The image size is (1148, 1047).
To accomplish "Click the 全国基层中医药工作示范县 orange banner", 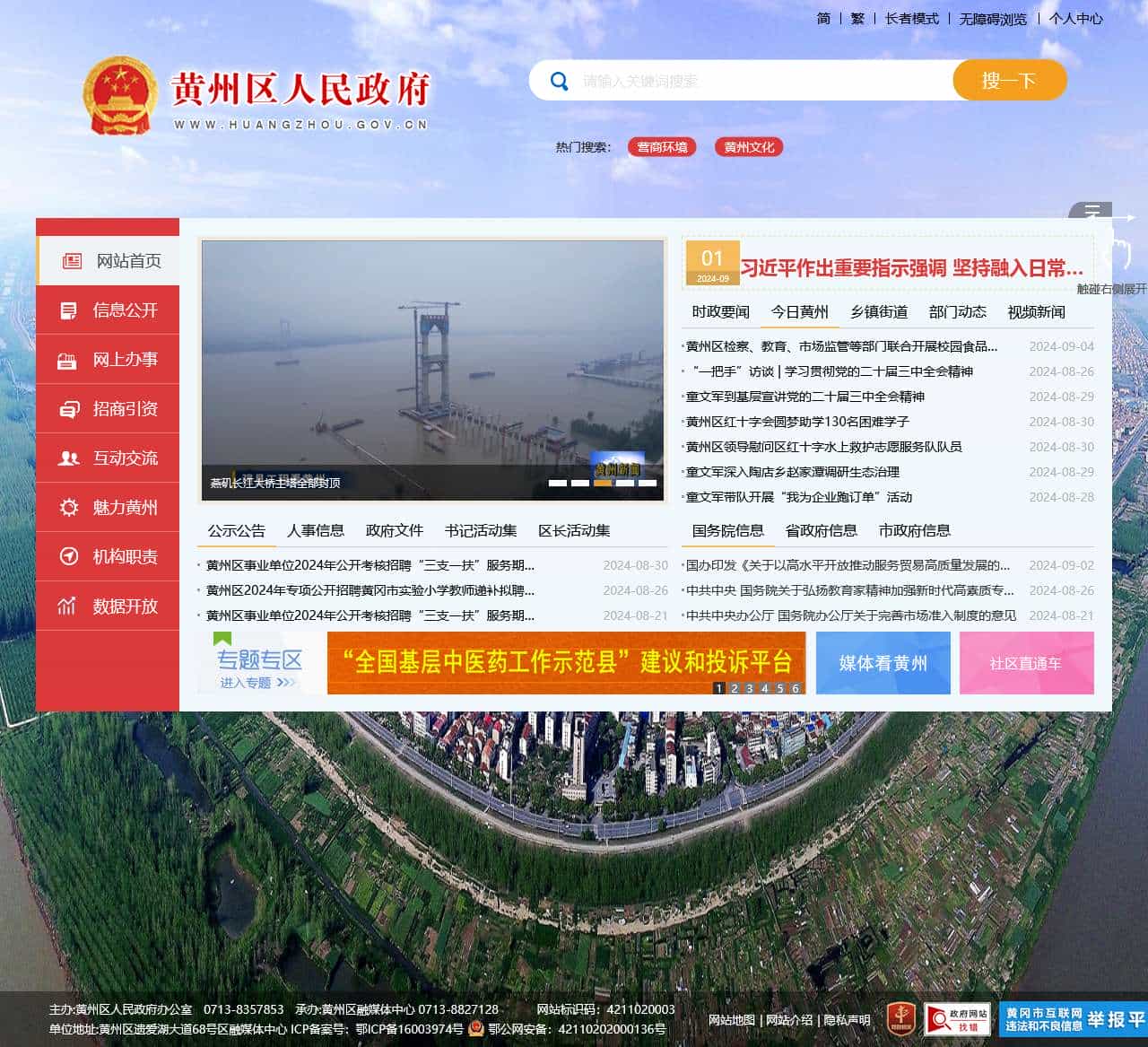I will tap(567, 663).
